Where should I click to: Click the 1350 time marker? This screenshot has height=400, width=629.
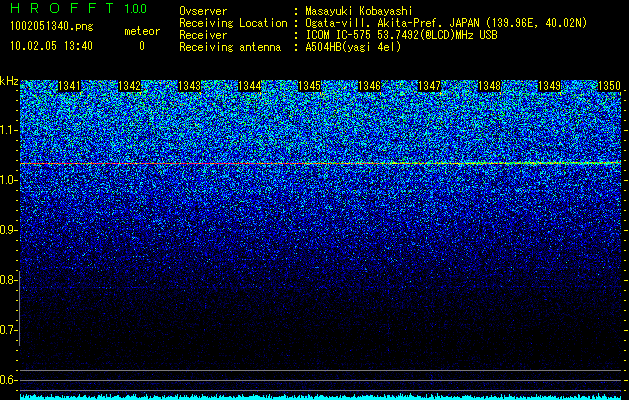point(610,86)
